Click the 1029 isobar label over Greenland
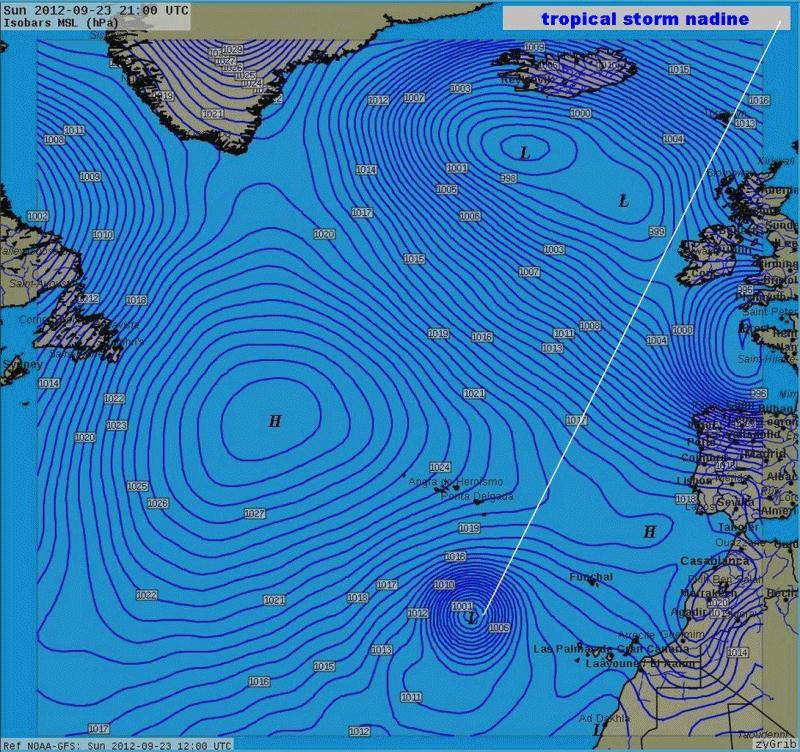This screenshot has width=800, height=752. 232,49
